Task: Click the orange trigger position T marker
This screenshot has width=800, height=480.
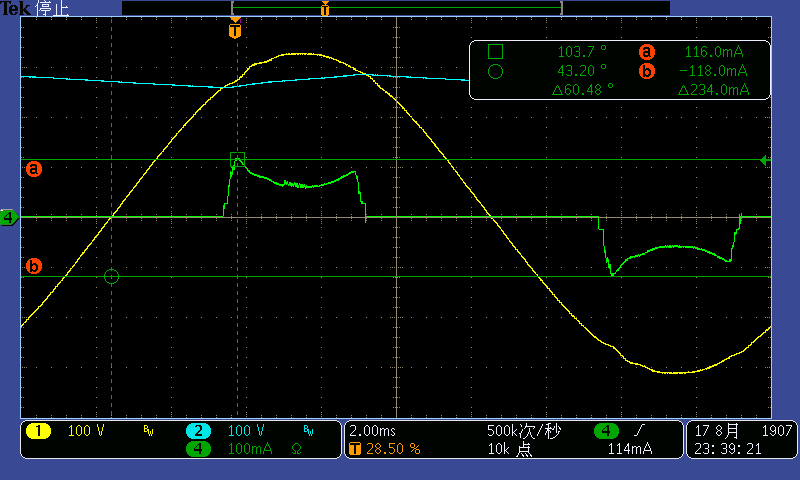Action: (235, 31)
